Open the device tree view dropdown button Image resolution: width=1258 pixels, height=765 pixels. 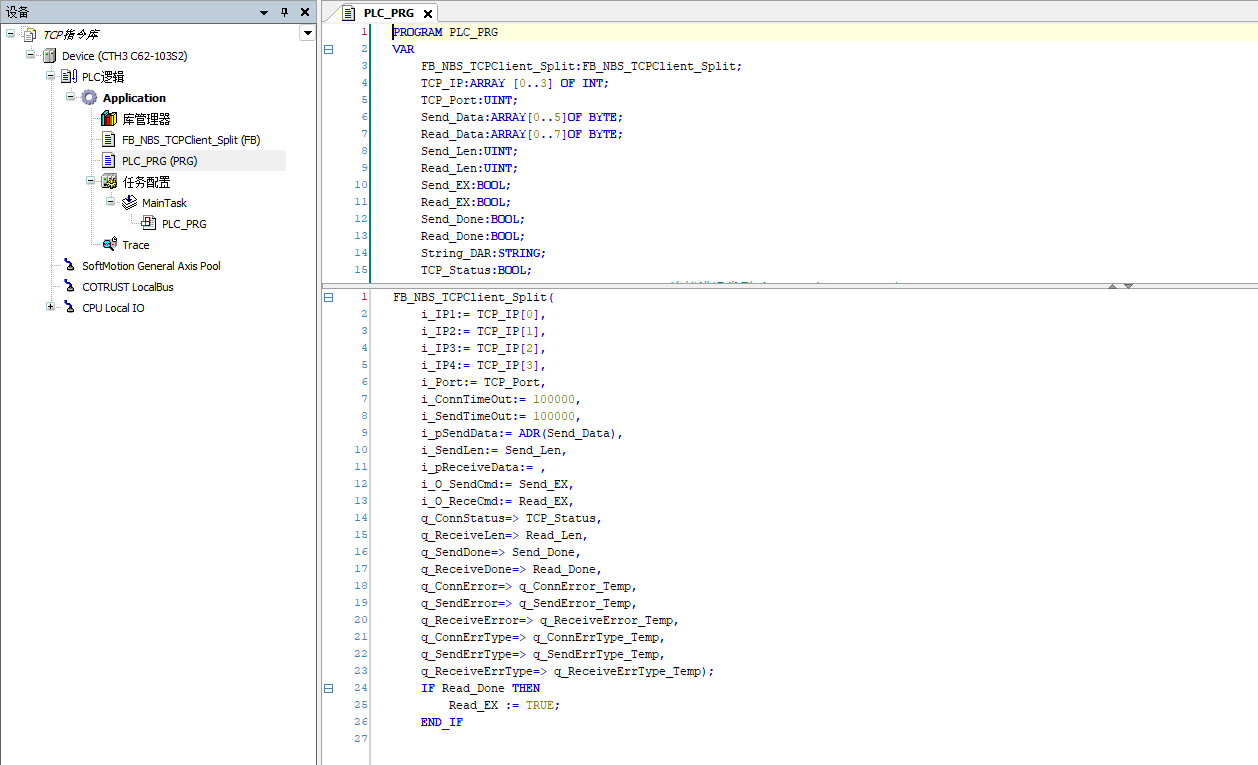coord(307,34)
